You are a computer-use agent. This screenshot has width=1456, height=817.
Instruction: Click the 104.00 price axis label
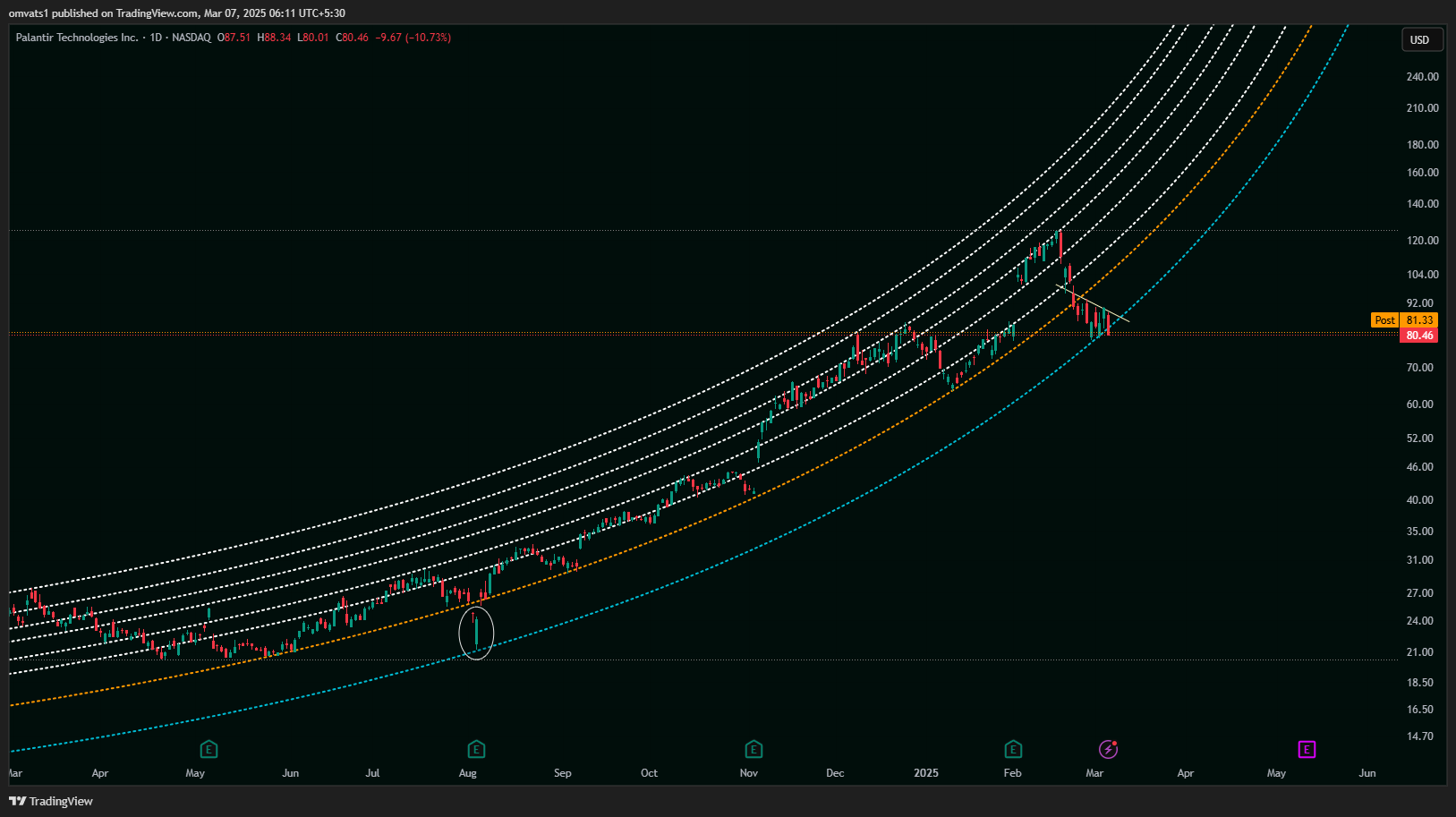coord(1422,275)
